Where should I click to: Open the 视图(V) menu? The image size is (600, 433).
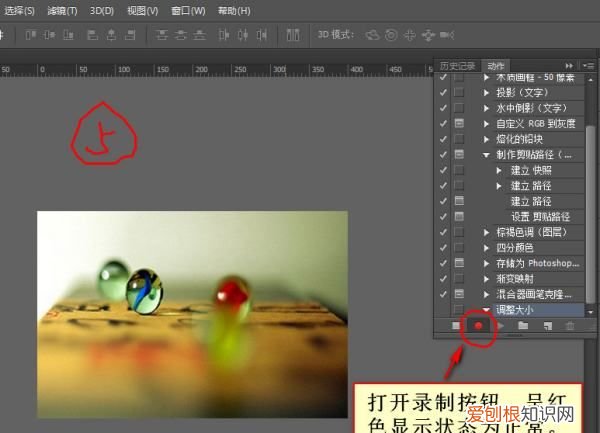coord(142,11)
